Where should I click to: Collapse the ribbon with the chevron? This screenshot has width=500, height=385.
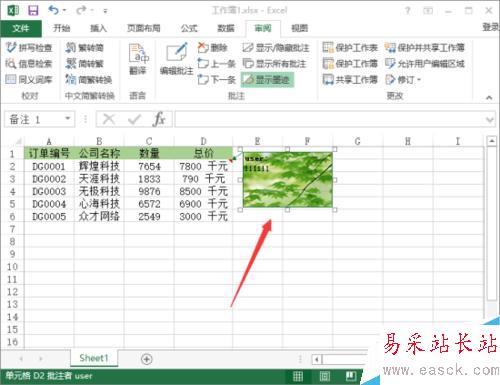click(x=489, y=97)
